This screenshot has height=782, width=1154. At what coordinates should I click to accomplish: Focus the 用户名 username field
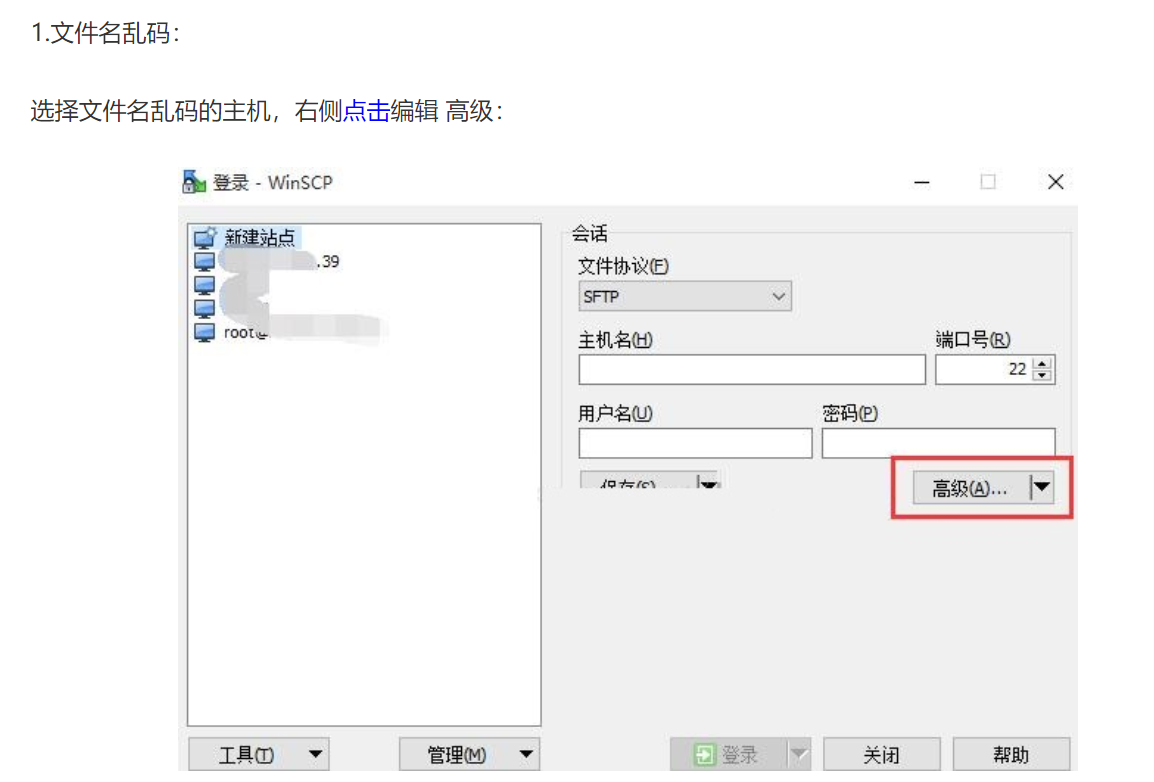(x=695, y=443)
